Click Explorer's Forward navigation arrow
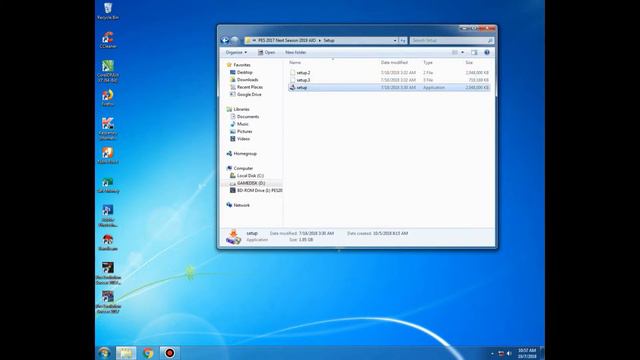Viewport: 640px width, 360px height. (x=235, y=40)
